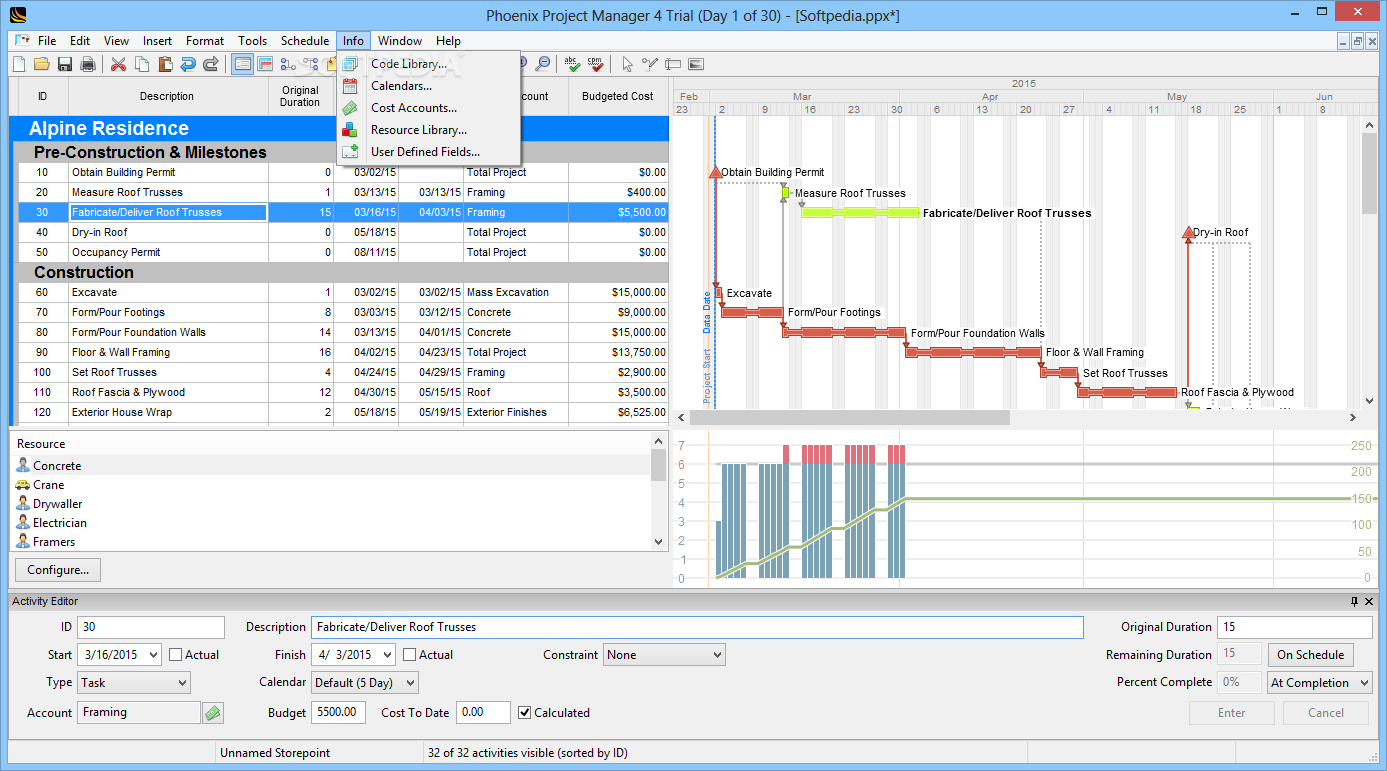Viewport: 1387px width, 771px height.
Task: Click the Cancel button
Action: [x=1326, y=713]
